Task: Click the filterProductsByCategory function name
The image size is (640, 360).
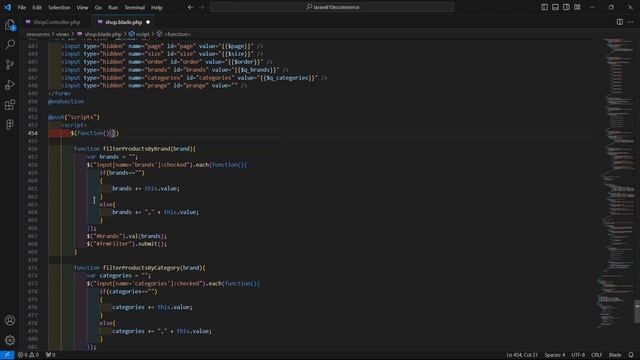Action: point(141,268)
